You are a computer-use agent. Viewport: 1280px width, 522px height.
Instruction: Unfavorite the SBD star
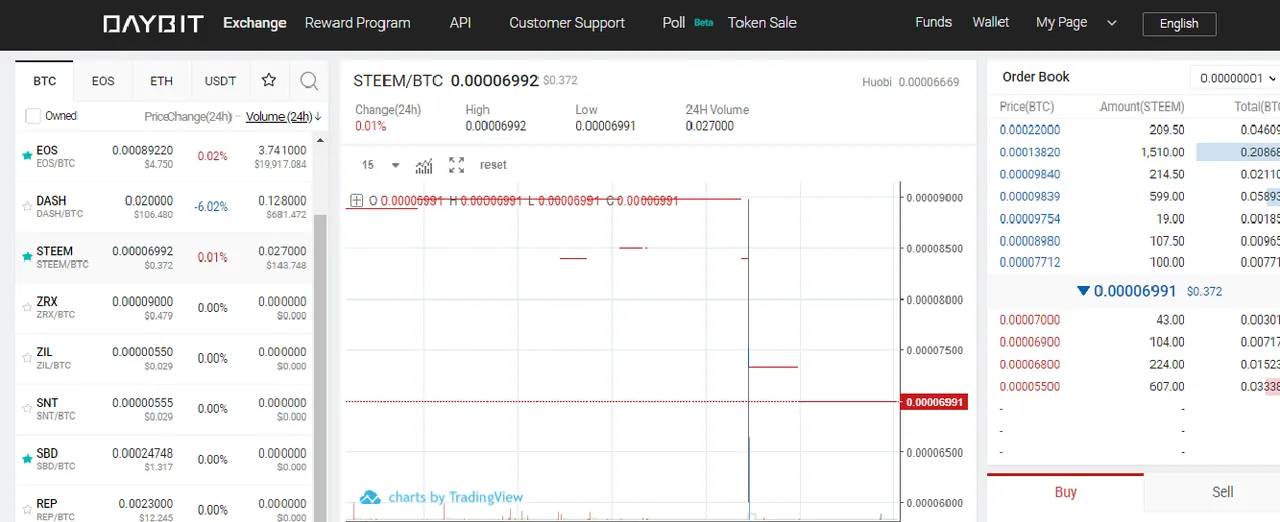click(x=27, y=459)
